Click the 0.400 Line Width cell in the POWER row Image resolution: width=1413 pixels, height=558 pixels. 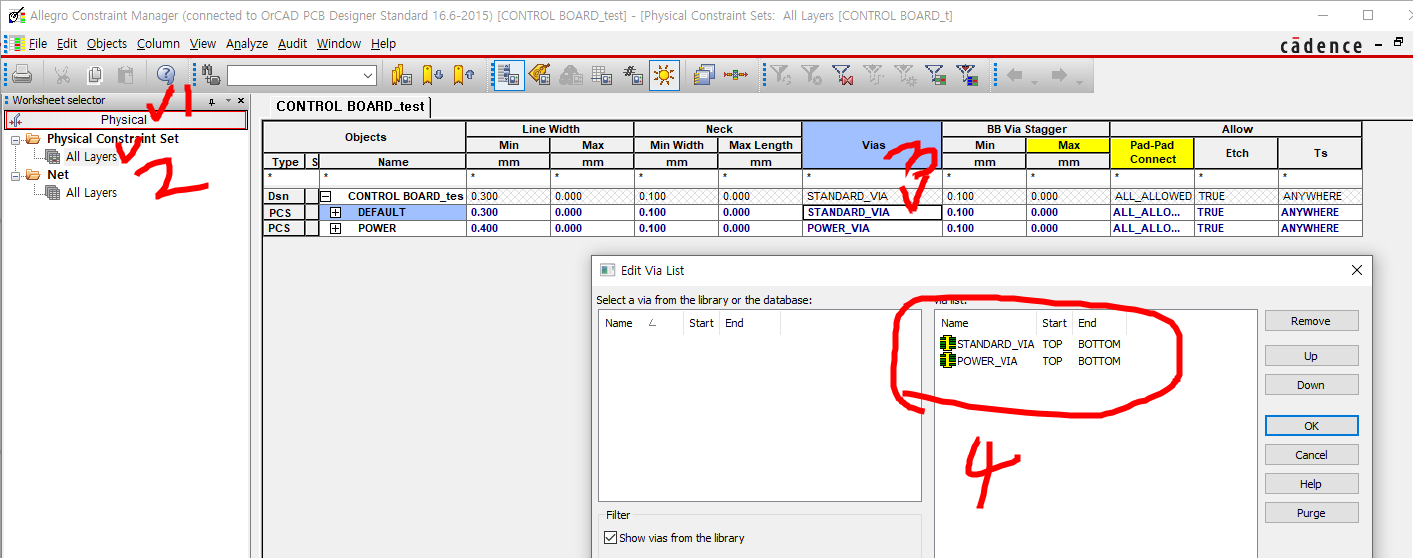[x=508, y=228]
